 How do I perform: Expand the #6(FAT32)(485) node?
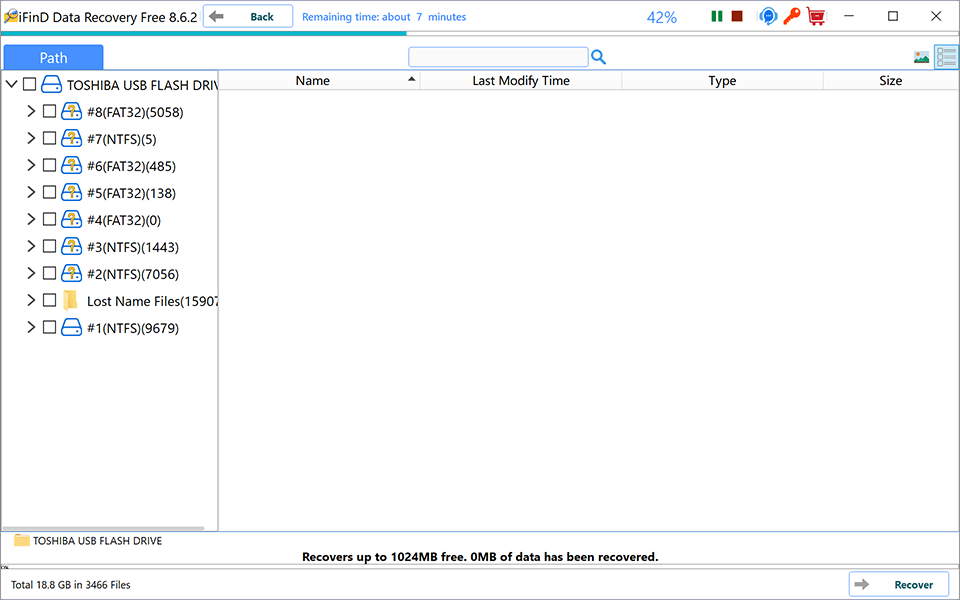point(31,165)
